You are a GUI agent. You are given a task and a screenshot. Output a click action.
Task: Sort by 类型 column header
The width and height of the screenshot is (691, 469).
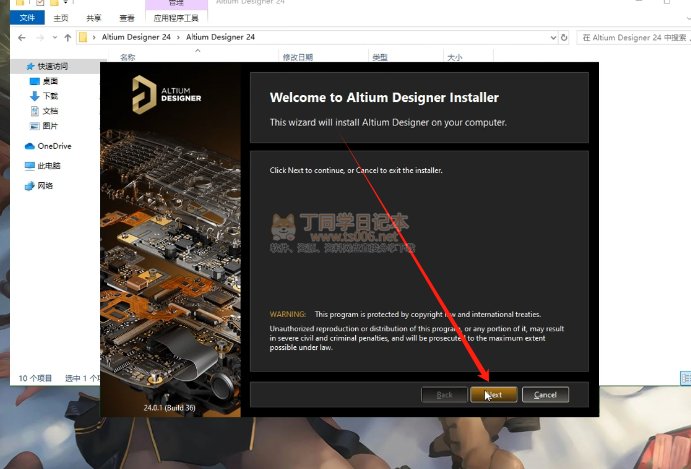pos(380,57)
